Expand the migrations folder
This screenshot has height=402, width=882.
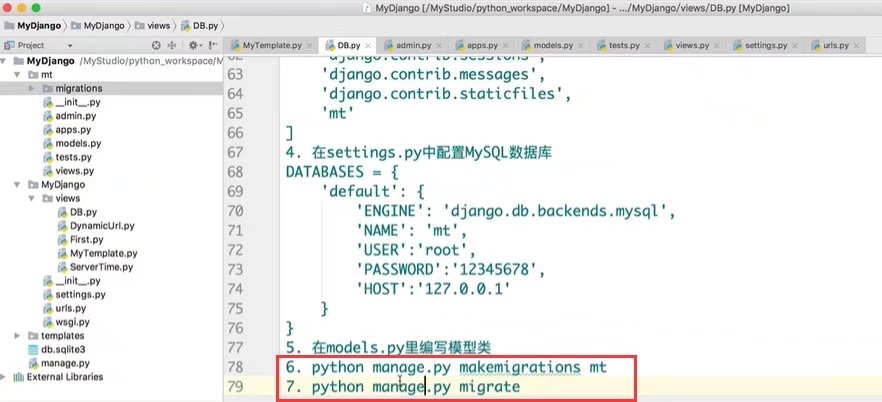coord(32,88)
